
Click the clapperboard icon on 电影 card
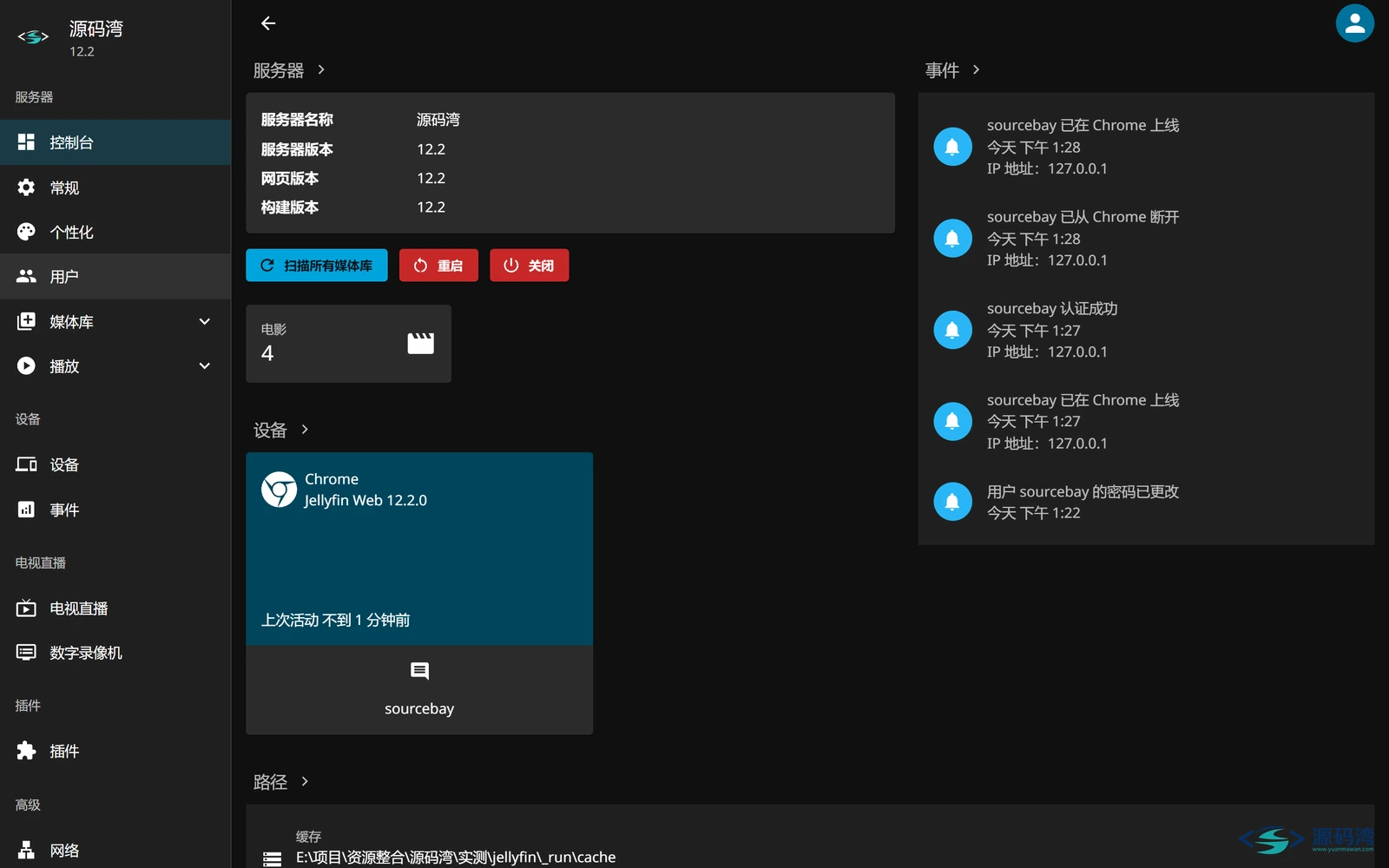421,344
